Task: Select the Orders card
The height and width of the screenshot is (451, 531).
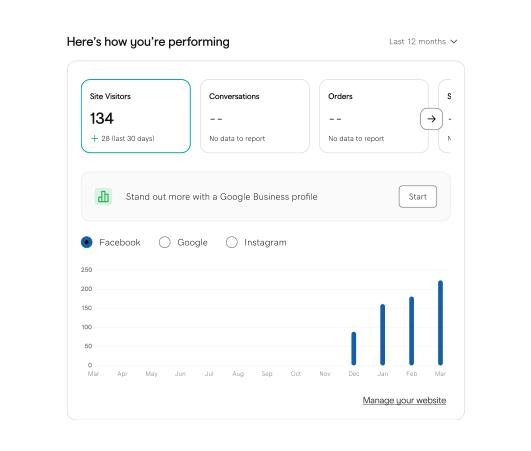Action: pyautogui.click(x=374, y=116)
